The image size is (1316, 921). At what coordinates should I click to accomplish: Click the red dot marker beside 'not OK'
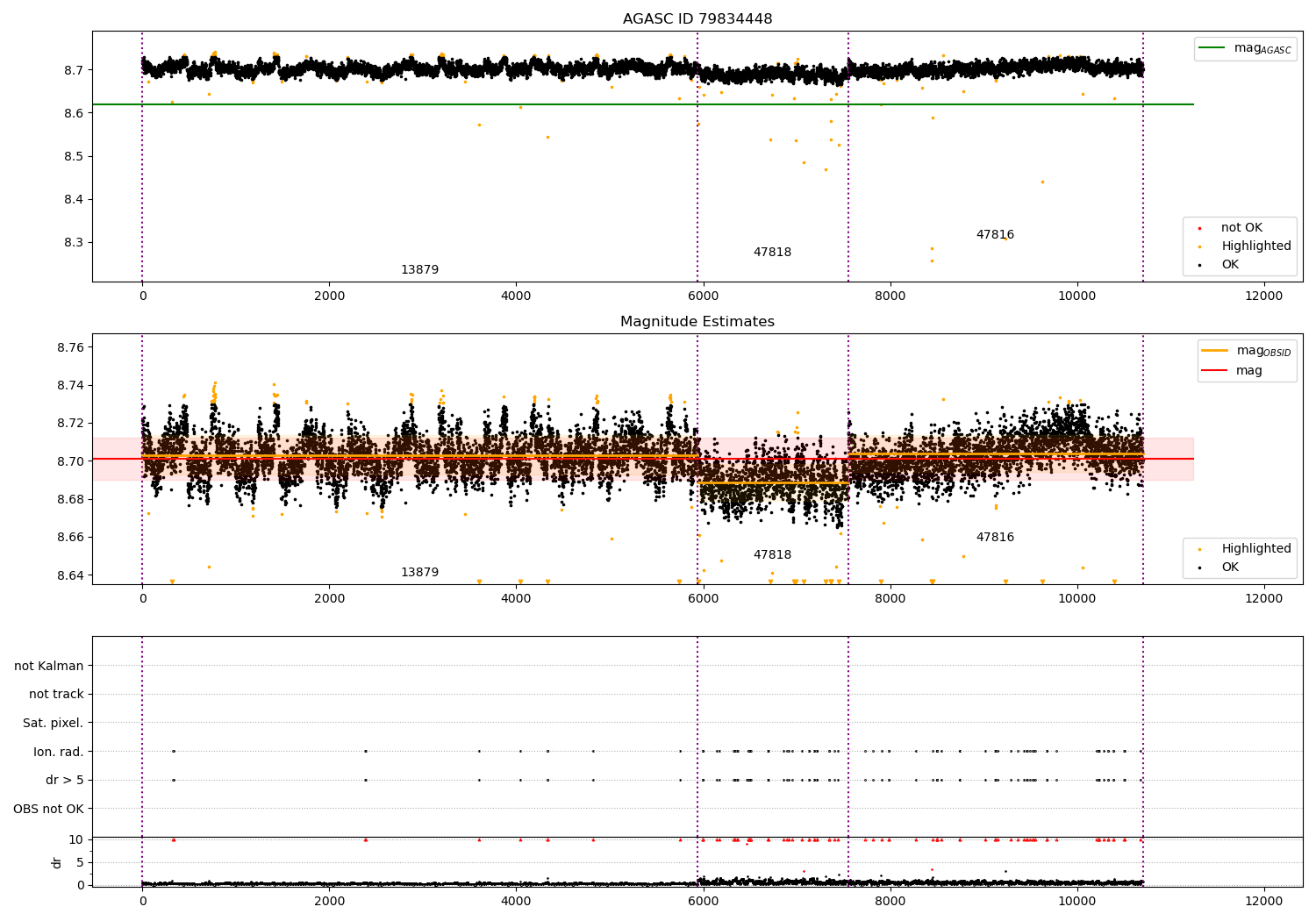(1199, 229)
